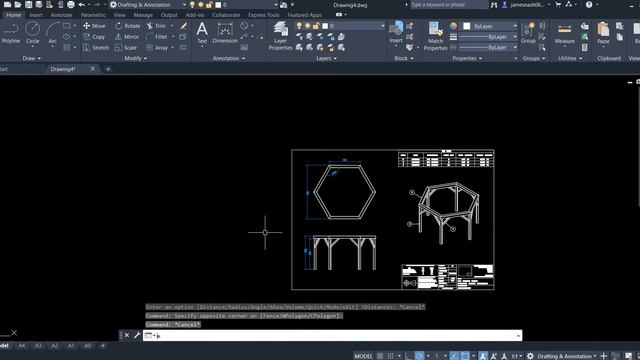Open the Annotate ribbon tab
This screenshot has height=360, width=640.
tap(61, 15)
